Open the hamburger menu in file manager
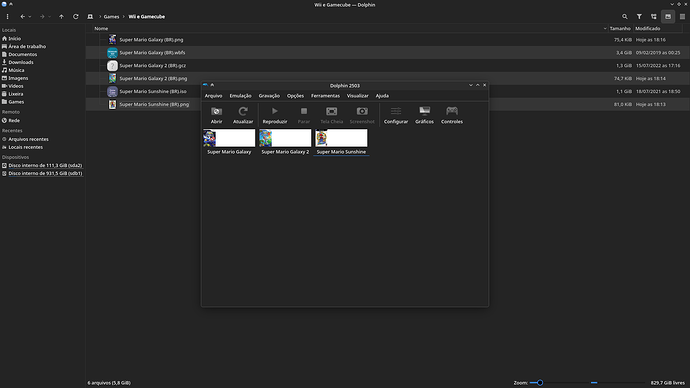The width and height of the screenshot is (690, 388). pos(683,17)
